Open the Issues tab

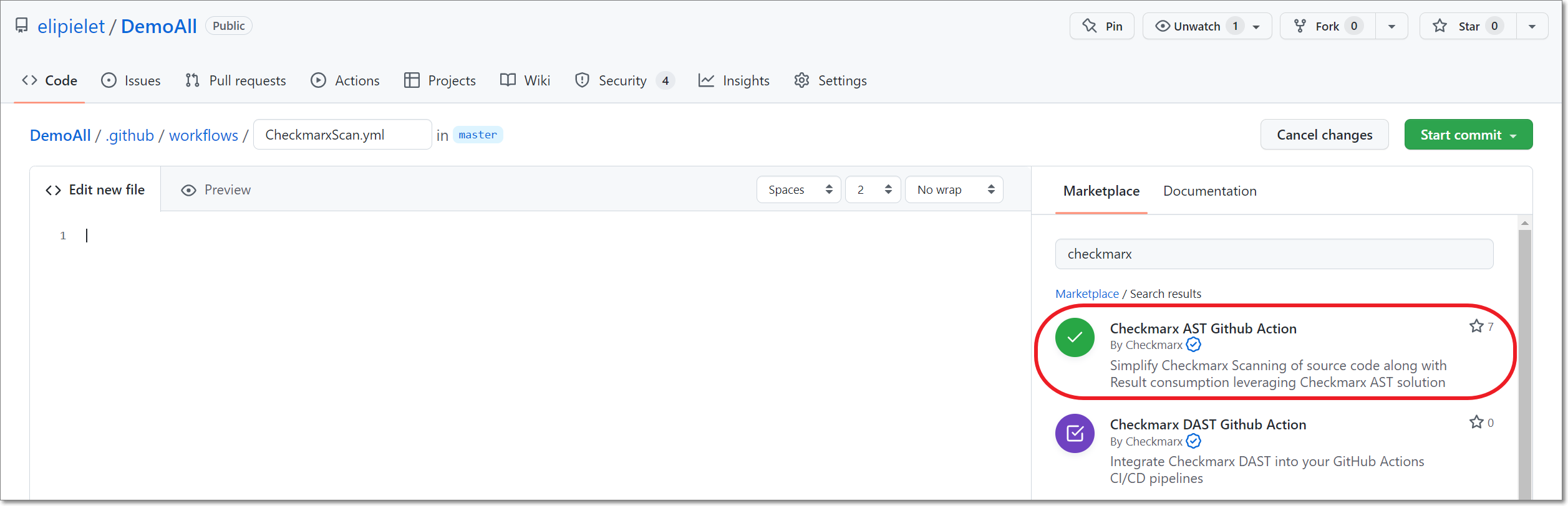[131, 80]
